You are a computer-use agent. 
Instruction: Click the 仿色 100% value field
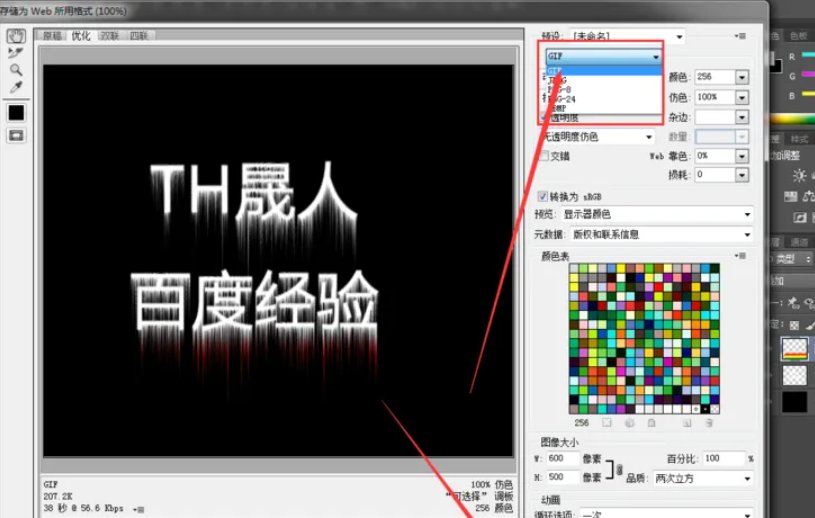coord(715,97)
